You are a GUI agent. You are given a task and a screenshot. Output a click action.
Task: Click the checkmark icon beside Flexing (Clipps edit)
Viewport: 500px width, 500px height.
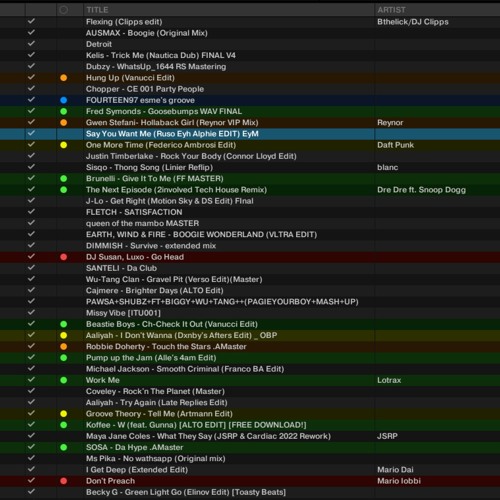click(x=31, y=21)
